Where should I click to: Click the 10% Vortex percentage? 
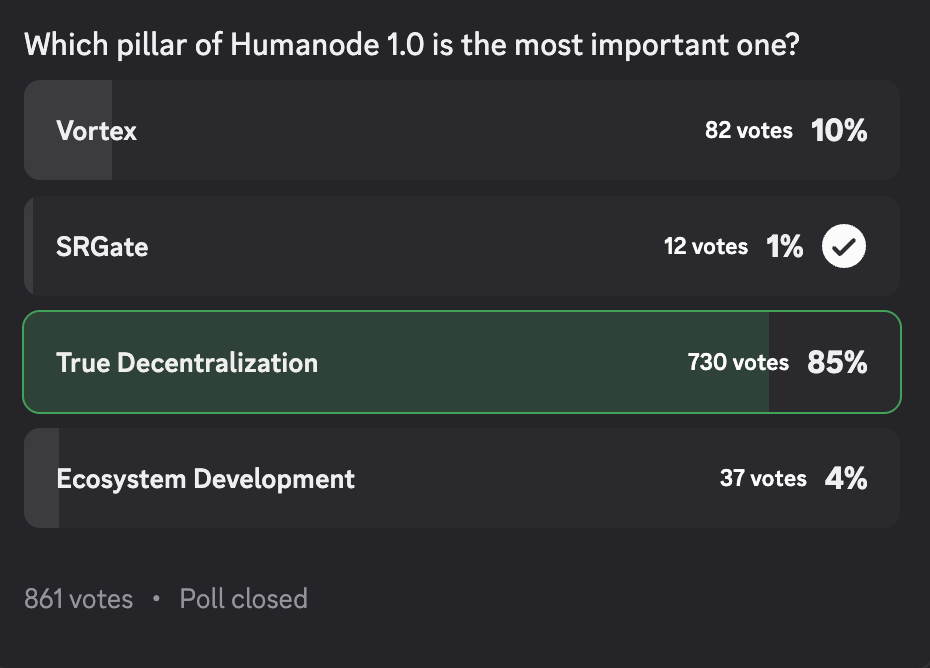coord(839,130)
